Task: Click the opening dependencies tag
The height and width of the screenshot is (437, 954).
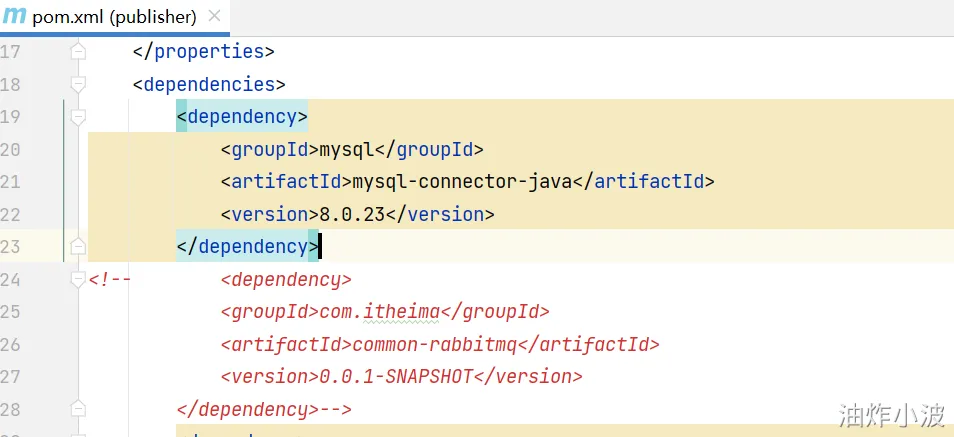Action: point(209,85)
